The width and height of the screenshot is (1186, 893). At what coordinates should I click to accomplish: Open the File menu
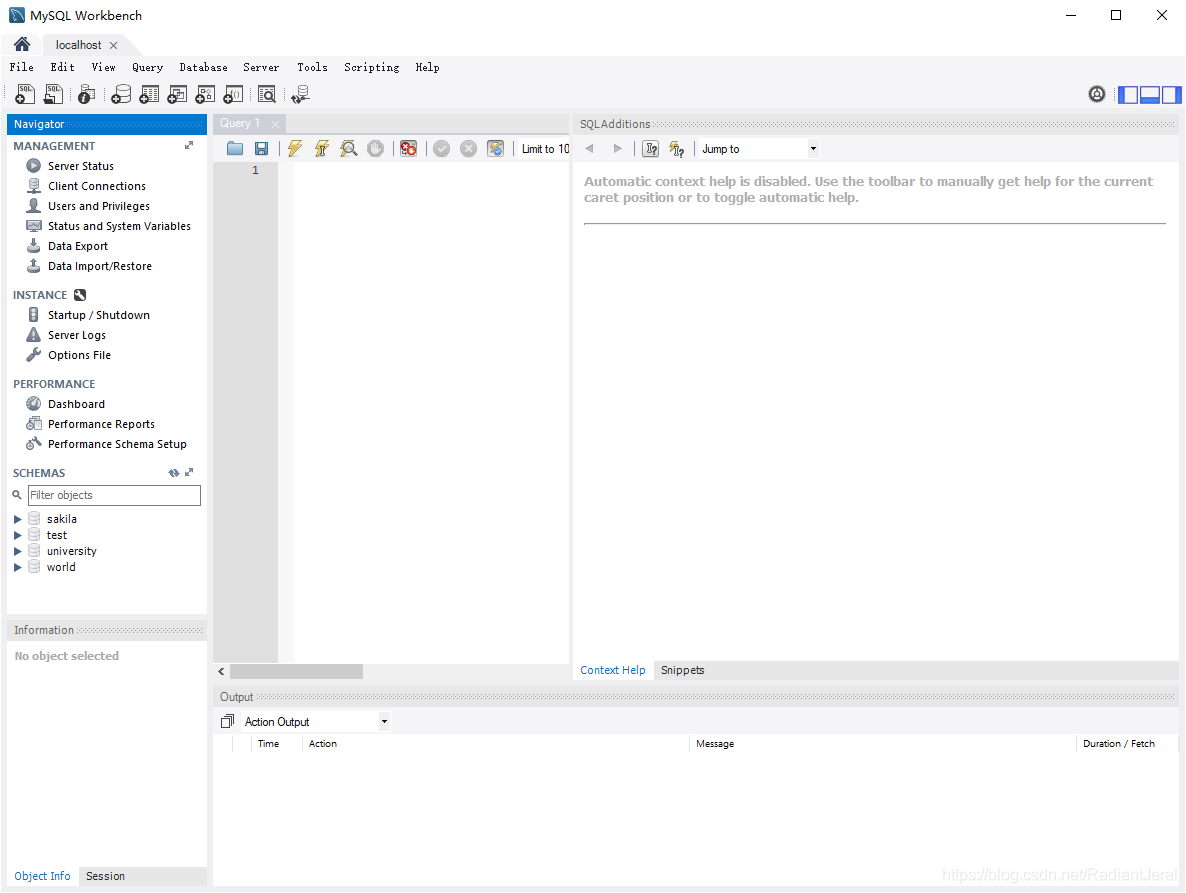(x=21, y=67)
